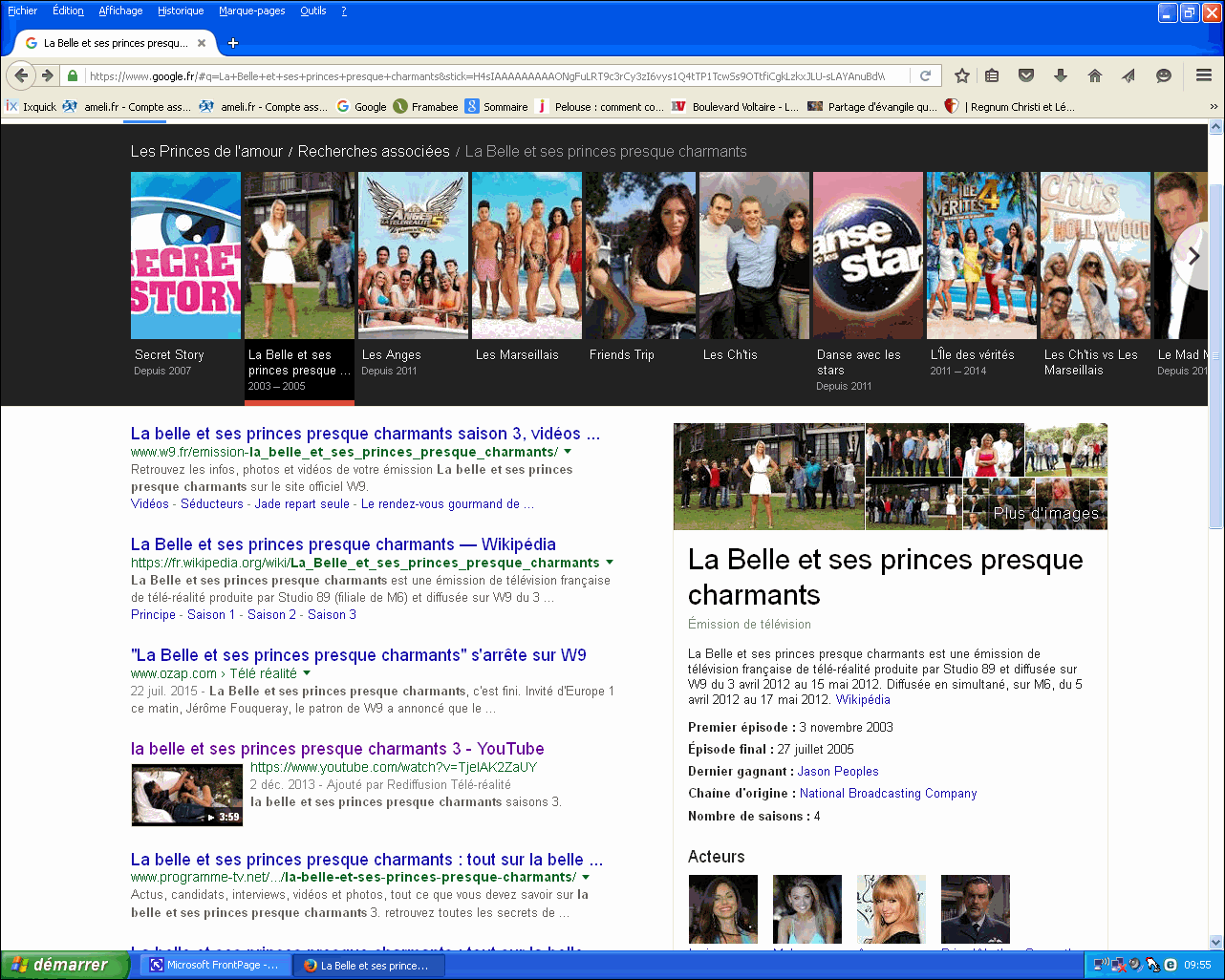Open the Ixquick bookmark
1225x980 pixels.
(x=31, y=107)
